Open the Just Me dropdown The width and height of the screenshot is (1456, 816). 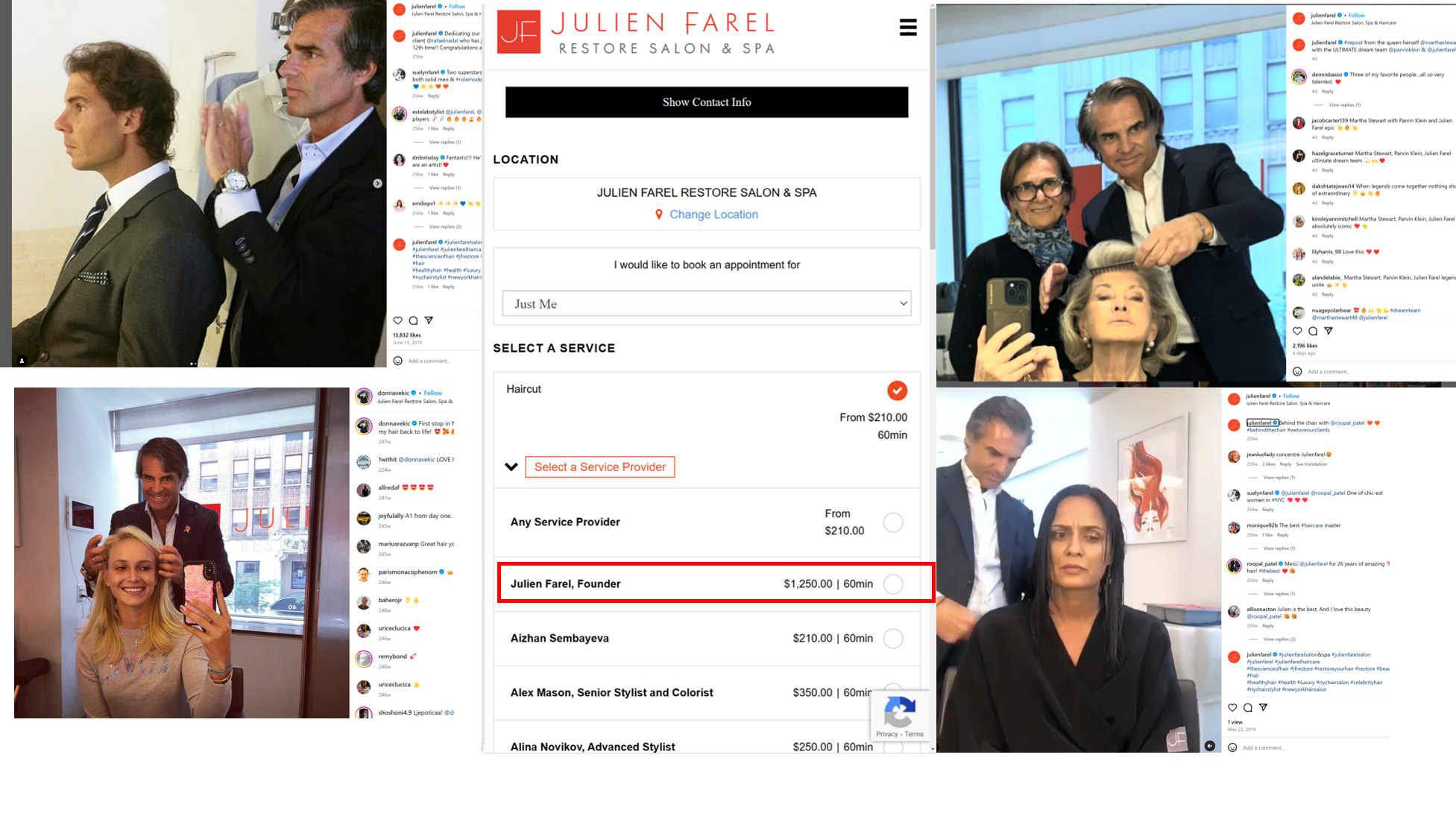(x=706, y=304)
